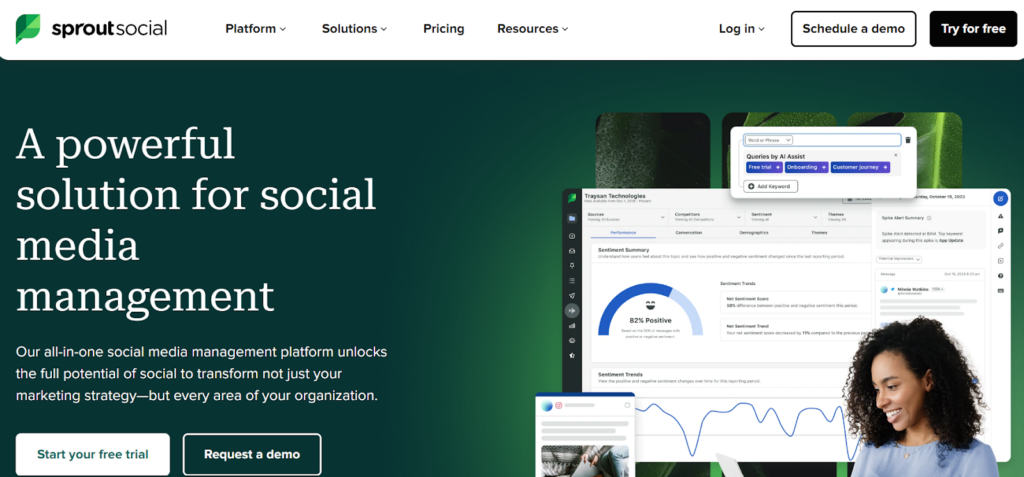Click the Sprout Social leaf logo
The height and width of the screenshot is (477, 1024).
click(28, 29)
